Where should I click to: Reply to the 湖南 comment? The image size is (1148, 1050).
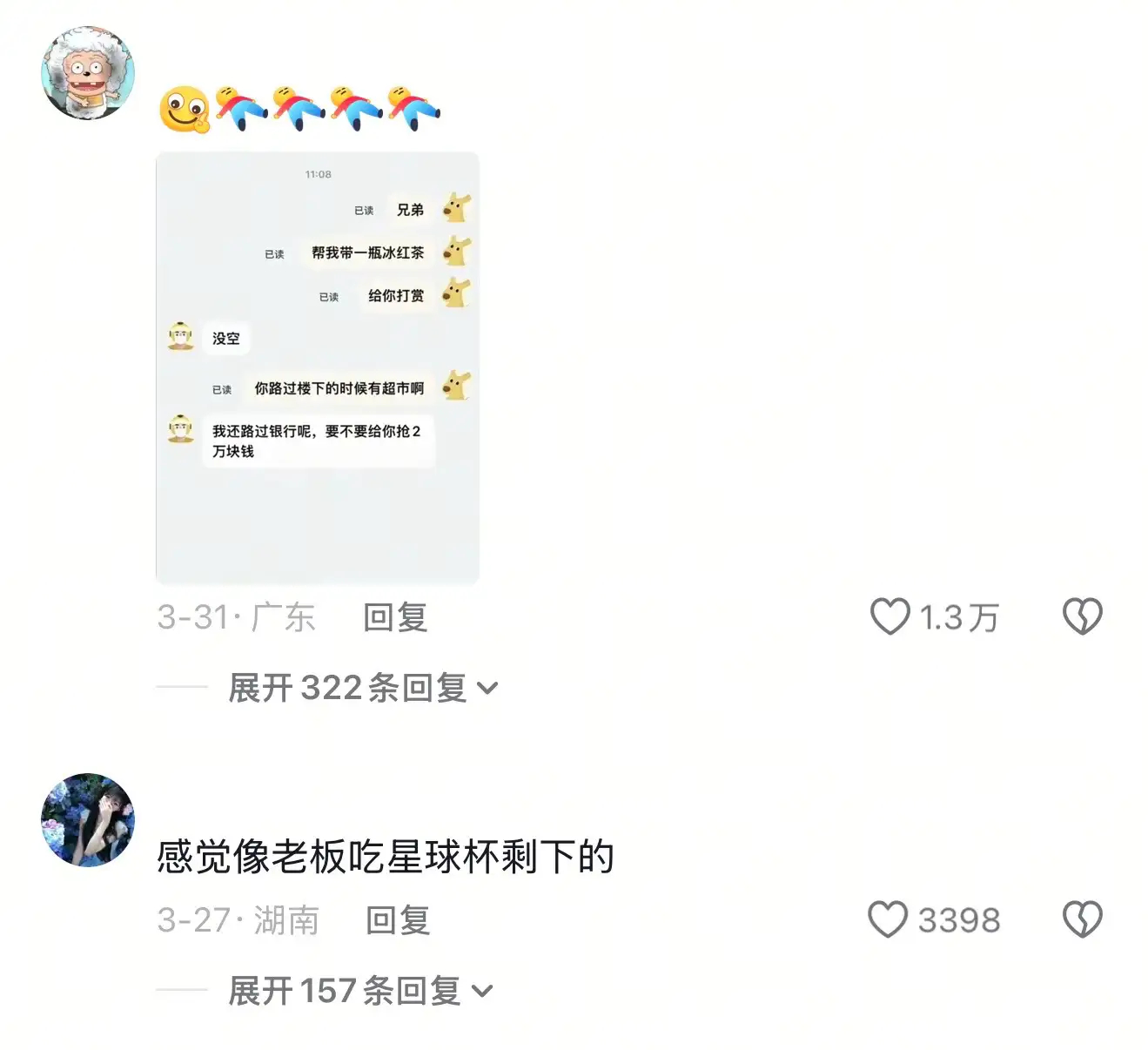click(398, 920)
